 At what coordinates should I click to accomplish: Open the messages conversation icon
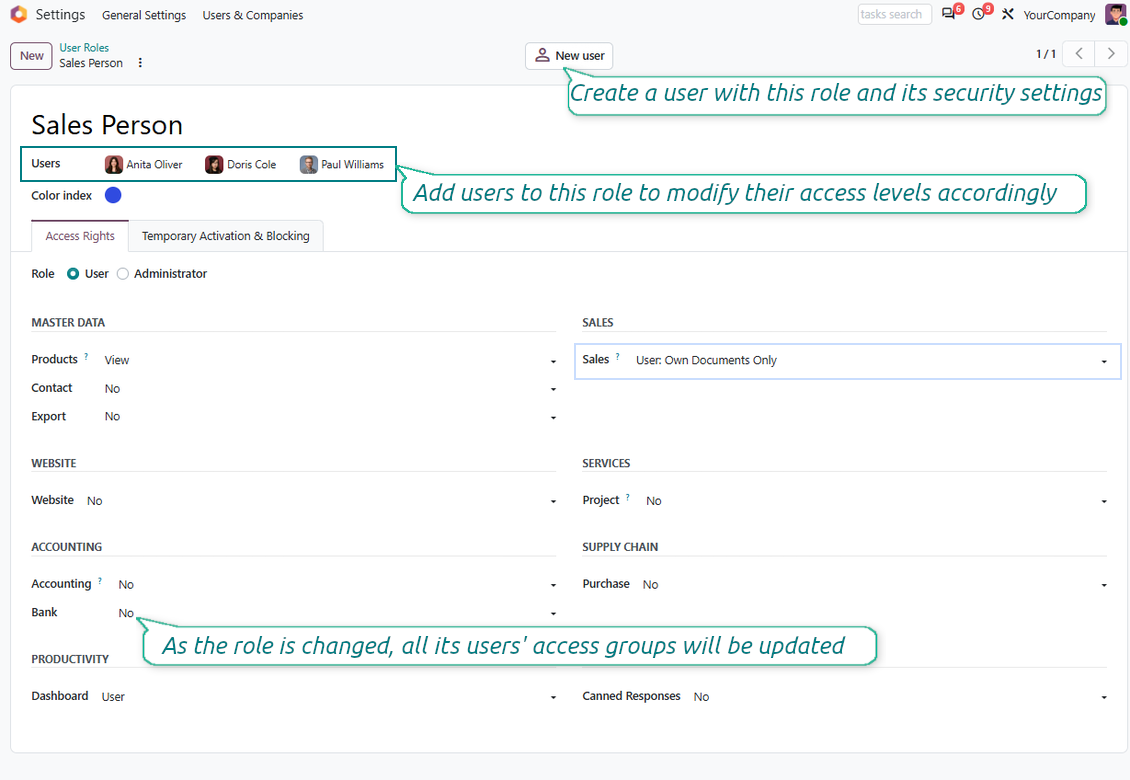(x=948, y=14)
